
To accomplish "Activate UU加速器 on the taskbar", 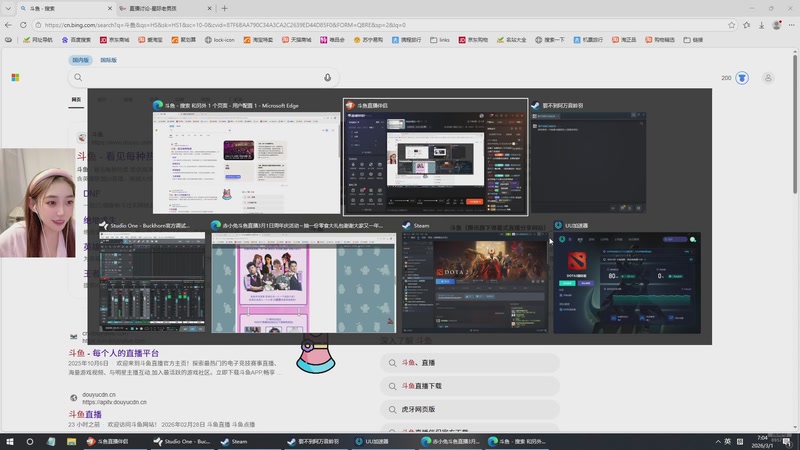I will (x=383, y=441).
